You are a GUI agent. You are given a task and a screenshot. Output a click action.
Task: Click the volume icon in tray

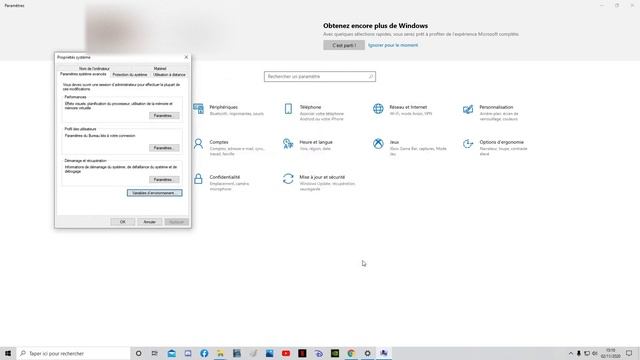[x=595, y=353]
